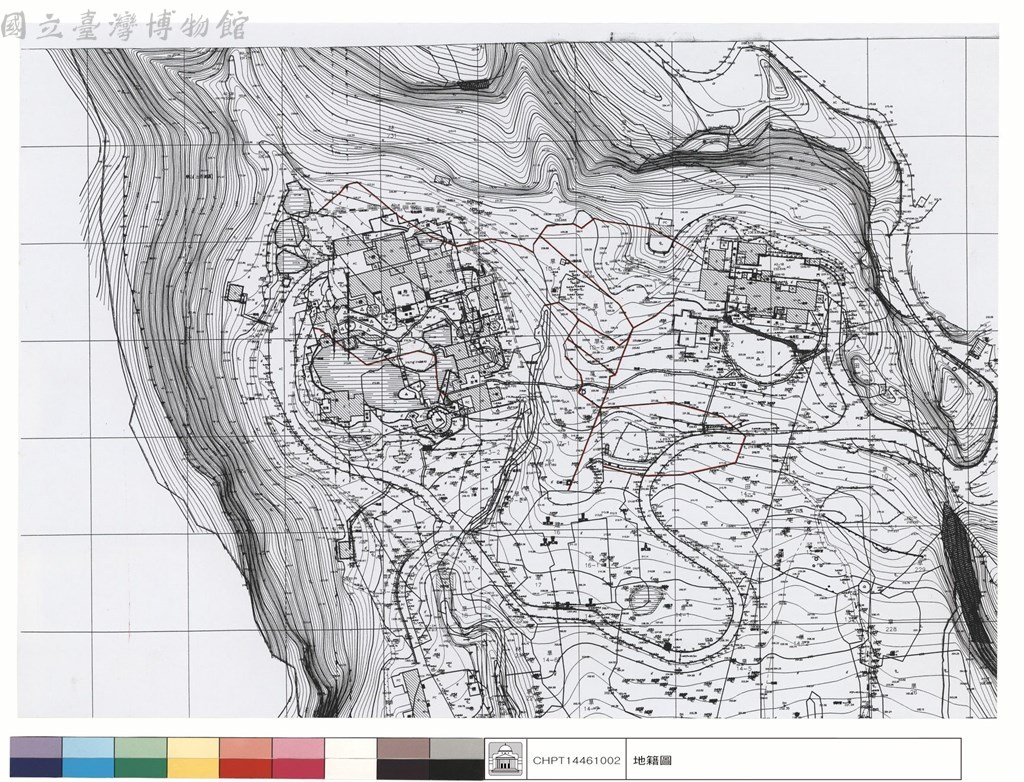Pick the light sky blue swatch
The height and width of the screenshot is (782, 1024).
tap(89, 748)
